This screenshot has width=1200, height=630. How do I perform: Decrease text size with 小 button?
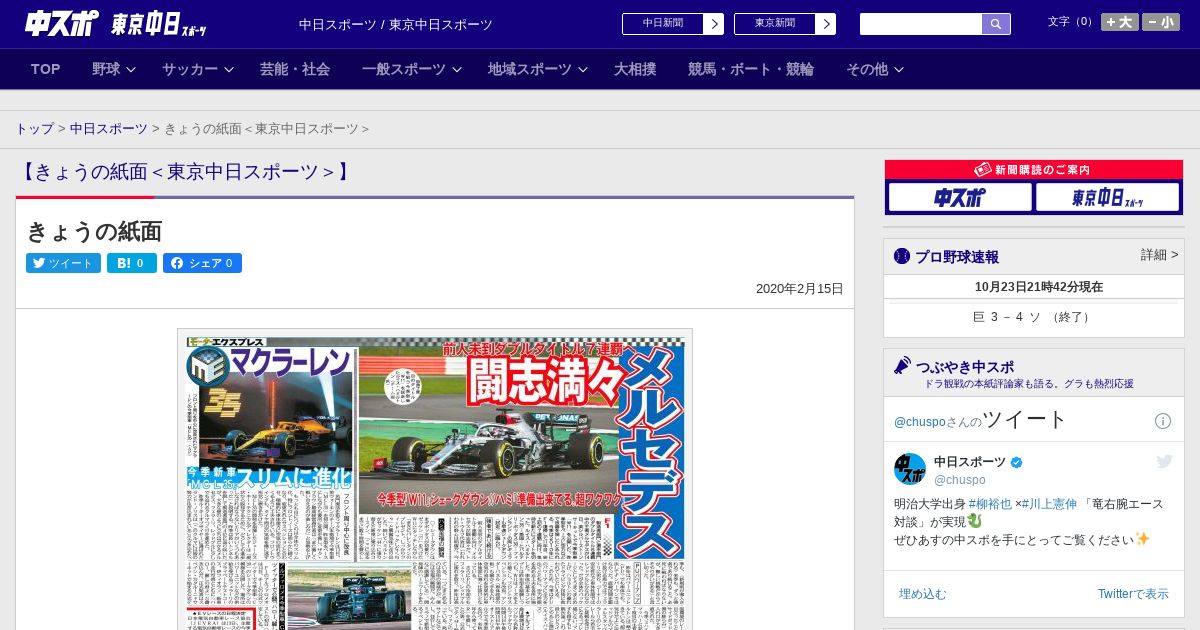coord(1161,22)
